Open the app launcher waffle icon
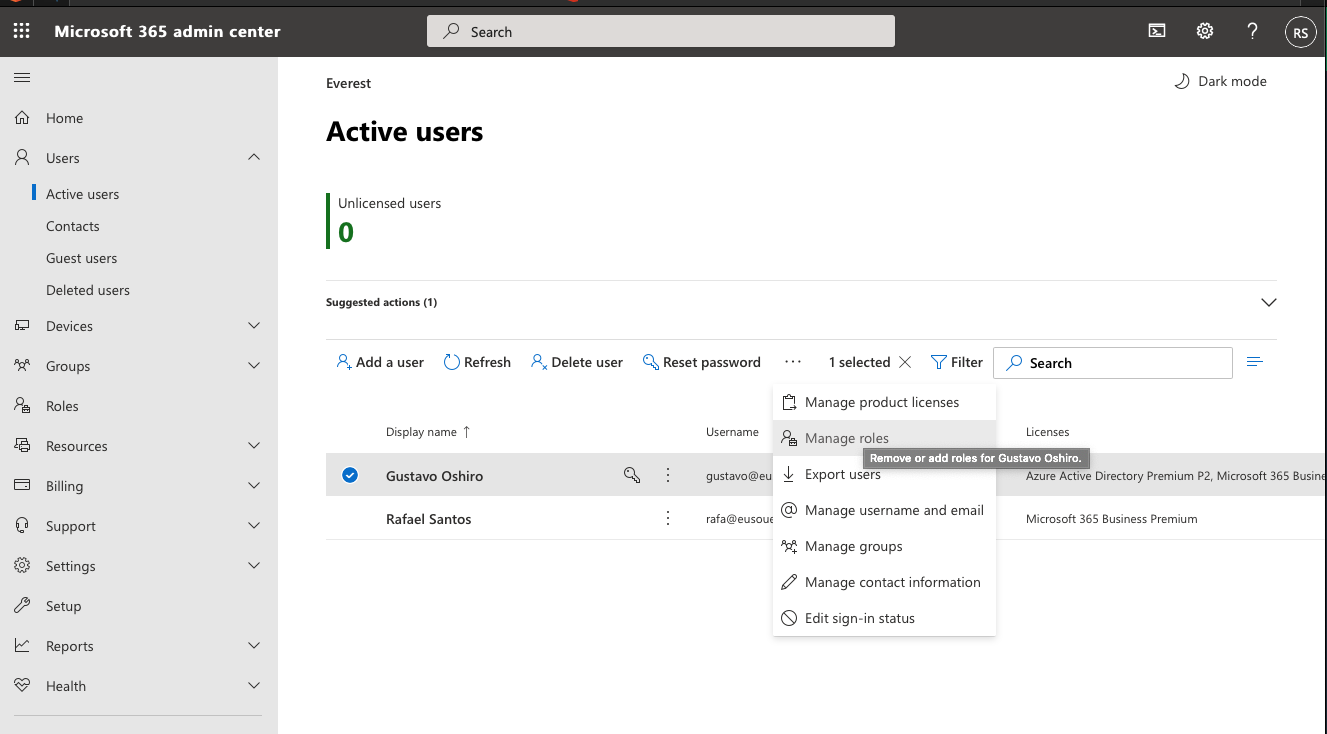The image size is (1327, 734). coord(21,31)
